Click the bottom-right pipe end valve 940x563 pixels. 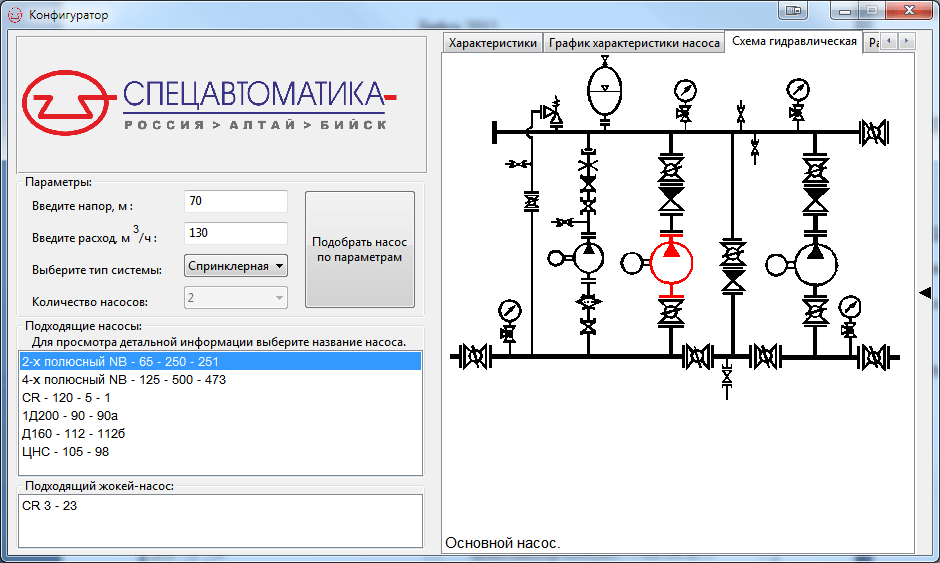pyautogui.click(x=873, y=357)
